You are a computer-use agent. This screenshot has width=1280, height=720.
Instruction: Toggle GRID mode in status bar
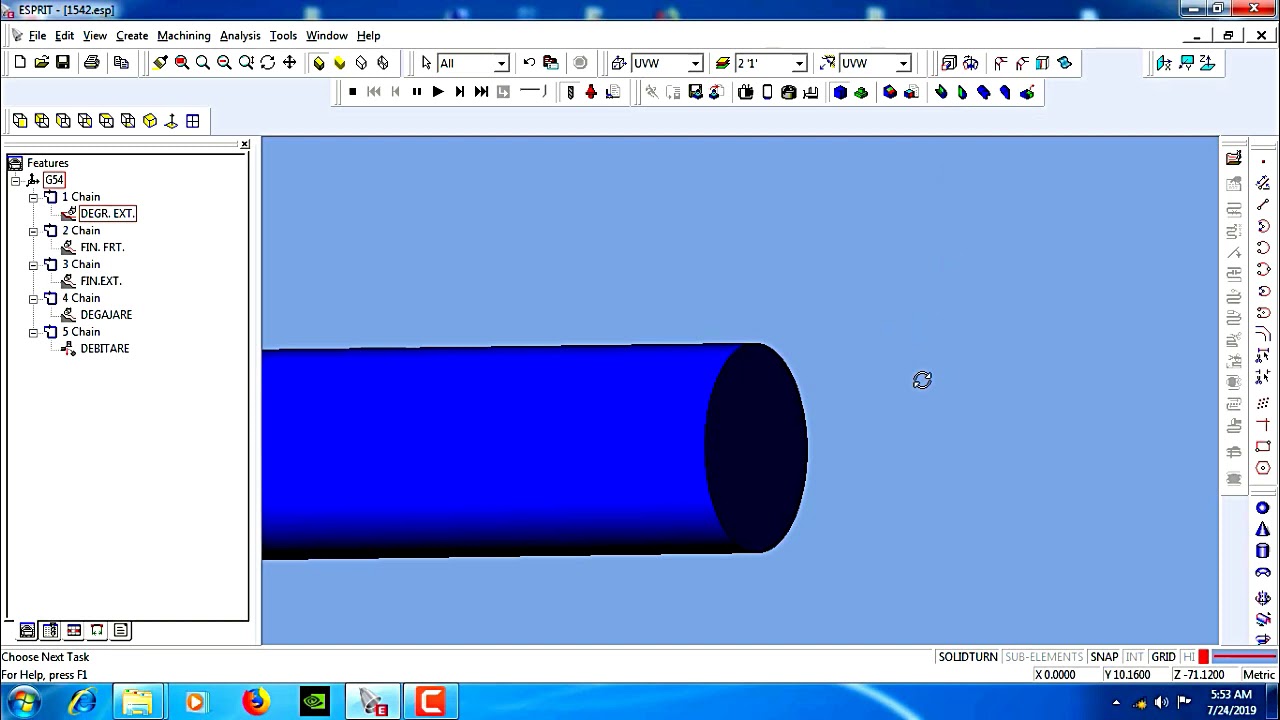pyautogui.click(x=1163, y=657)
